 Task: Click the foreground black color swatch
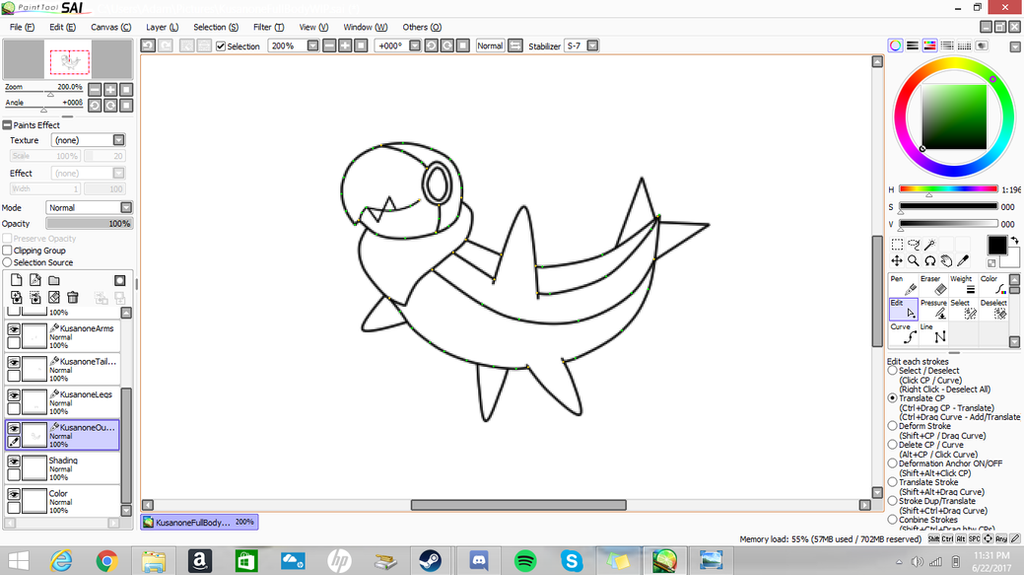tap(997, 245)
